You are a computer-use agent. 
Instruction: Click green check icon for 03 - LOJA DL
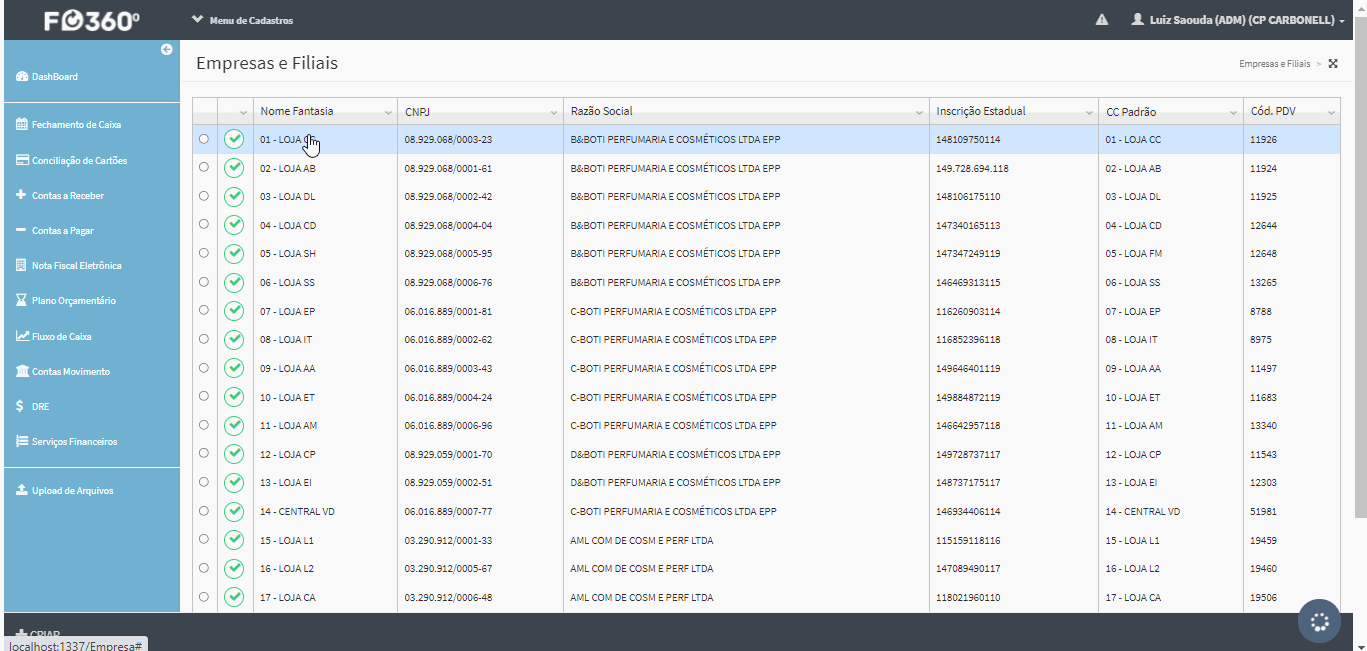click(x=234, y=196)
